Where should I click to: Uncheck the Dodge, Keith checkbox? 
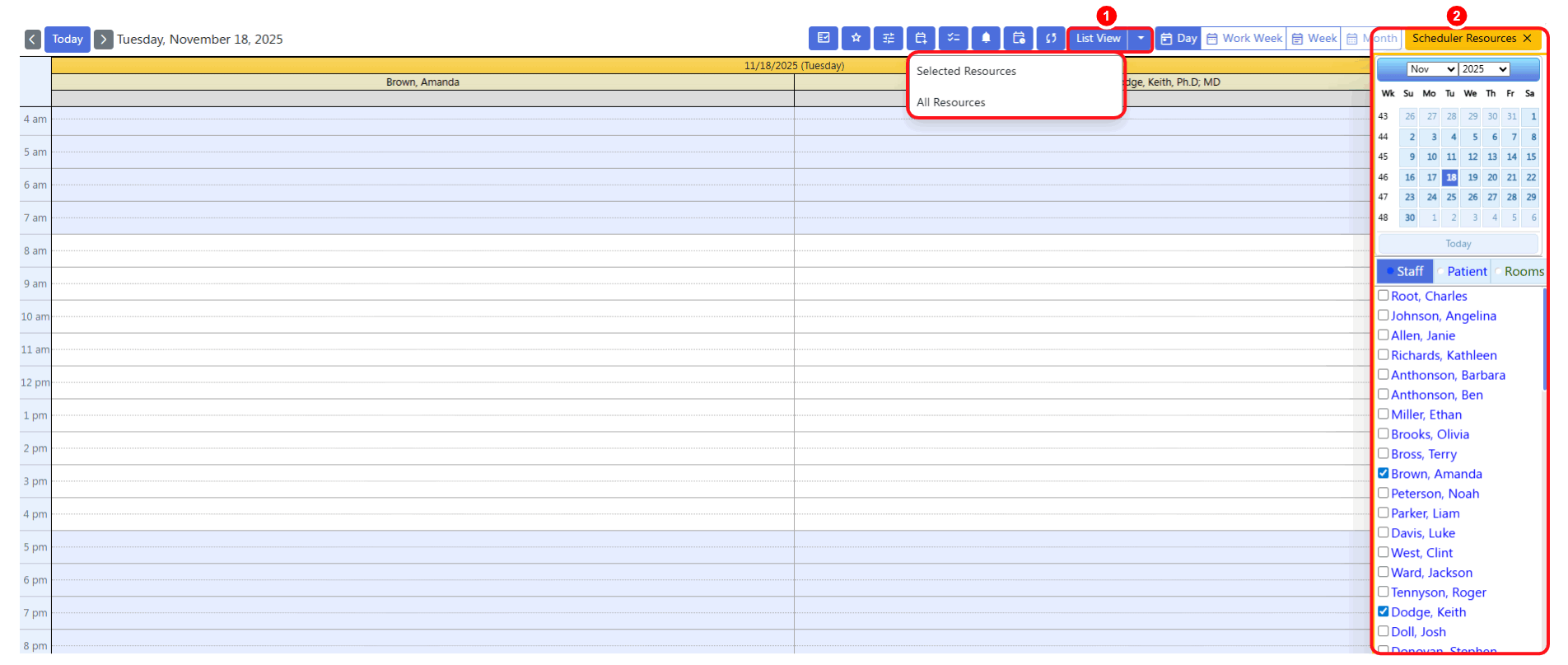[1384, 611]
